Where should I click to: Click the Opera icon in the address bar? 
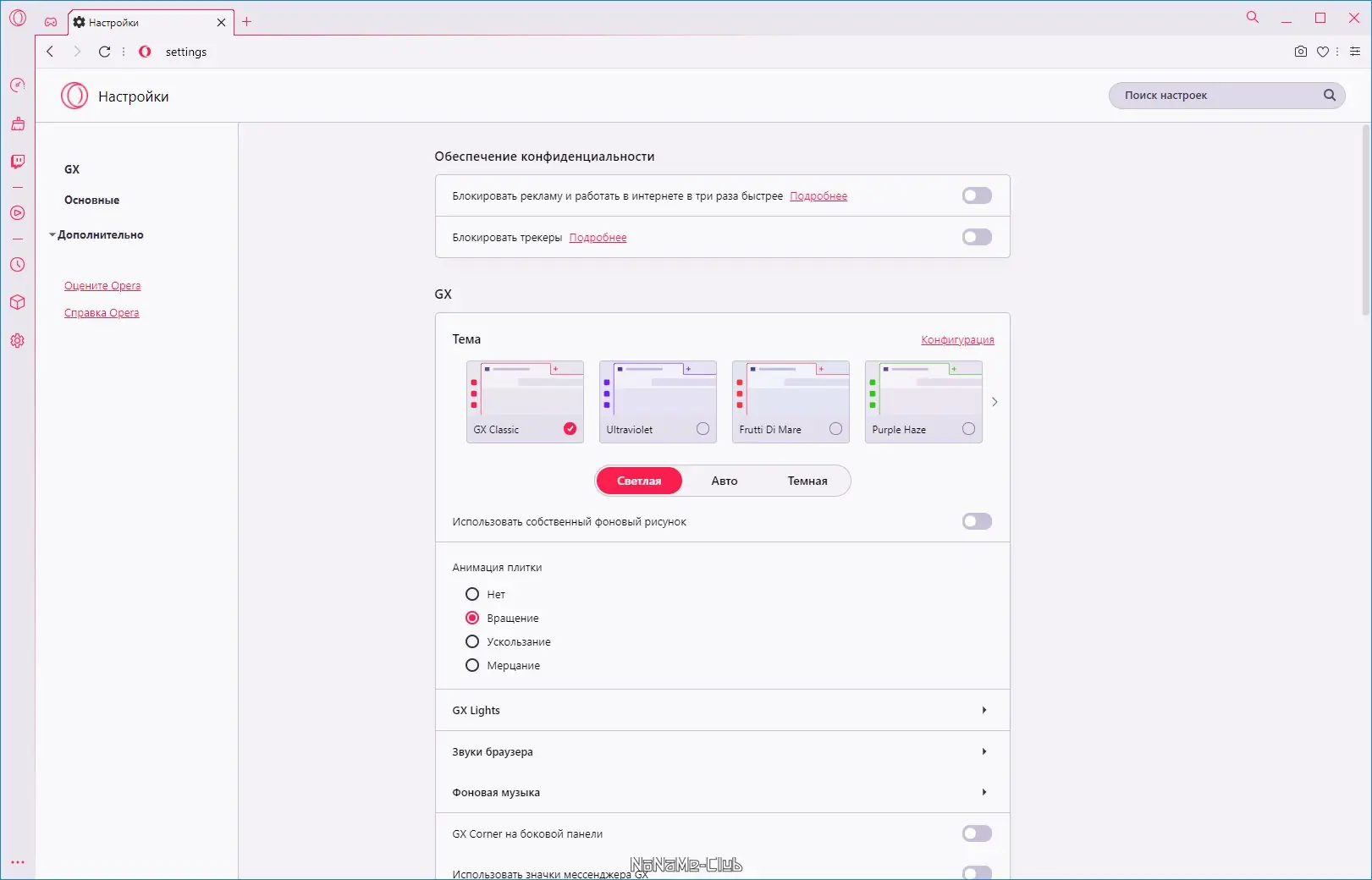[146, 52]
